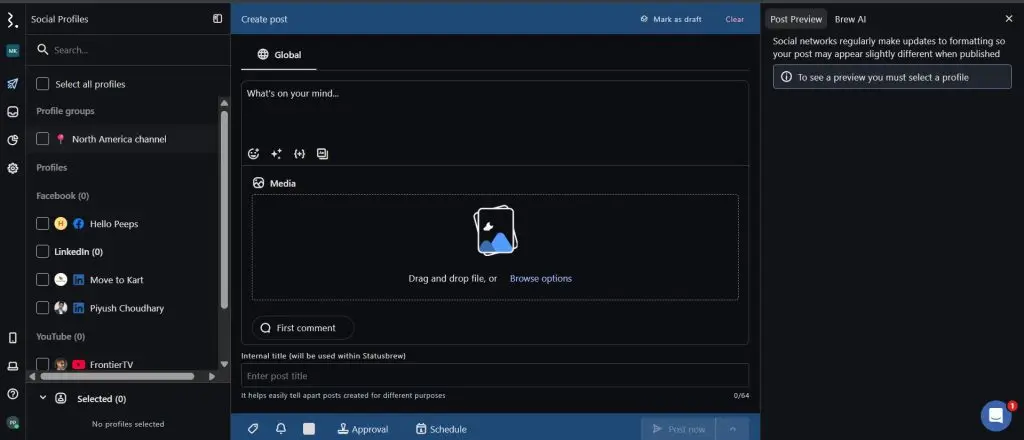Open the laptop device icon in sidebar
1024x440 pixels.
point(12,366)
